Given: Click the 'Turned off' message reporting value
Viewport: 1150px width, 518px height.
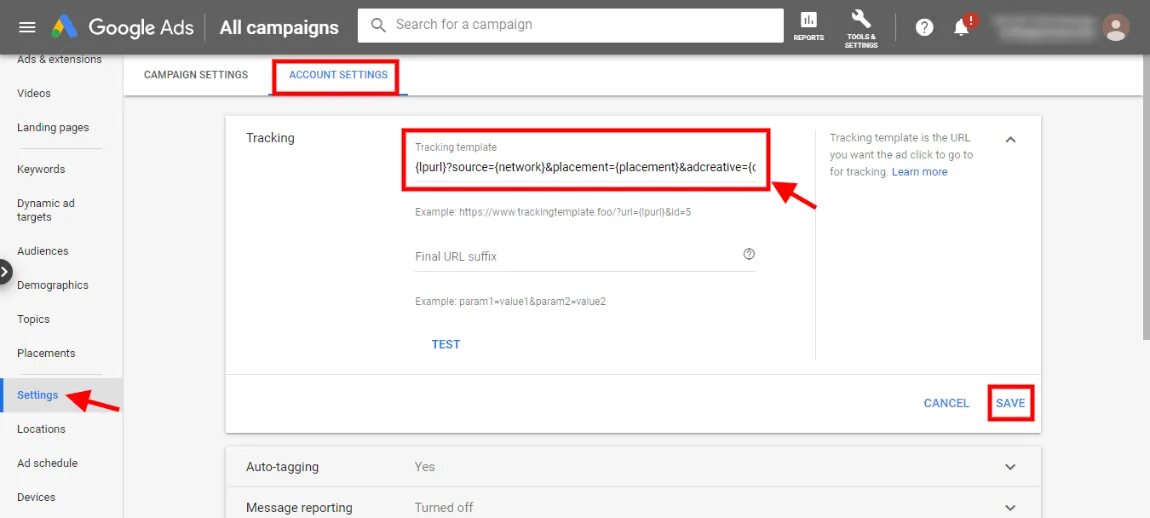Looking at the screenshot, I should (x=444, y=507).
